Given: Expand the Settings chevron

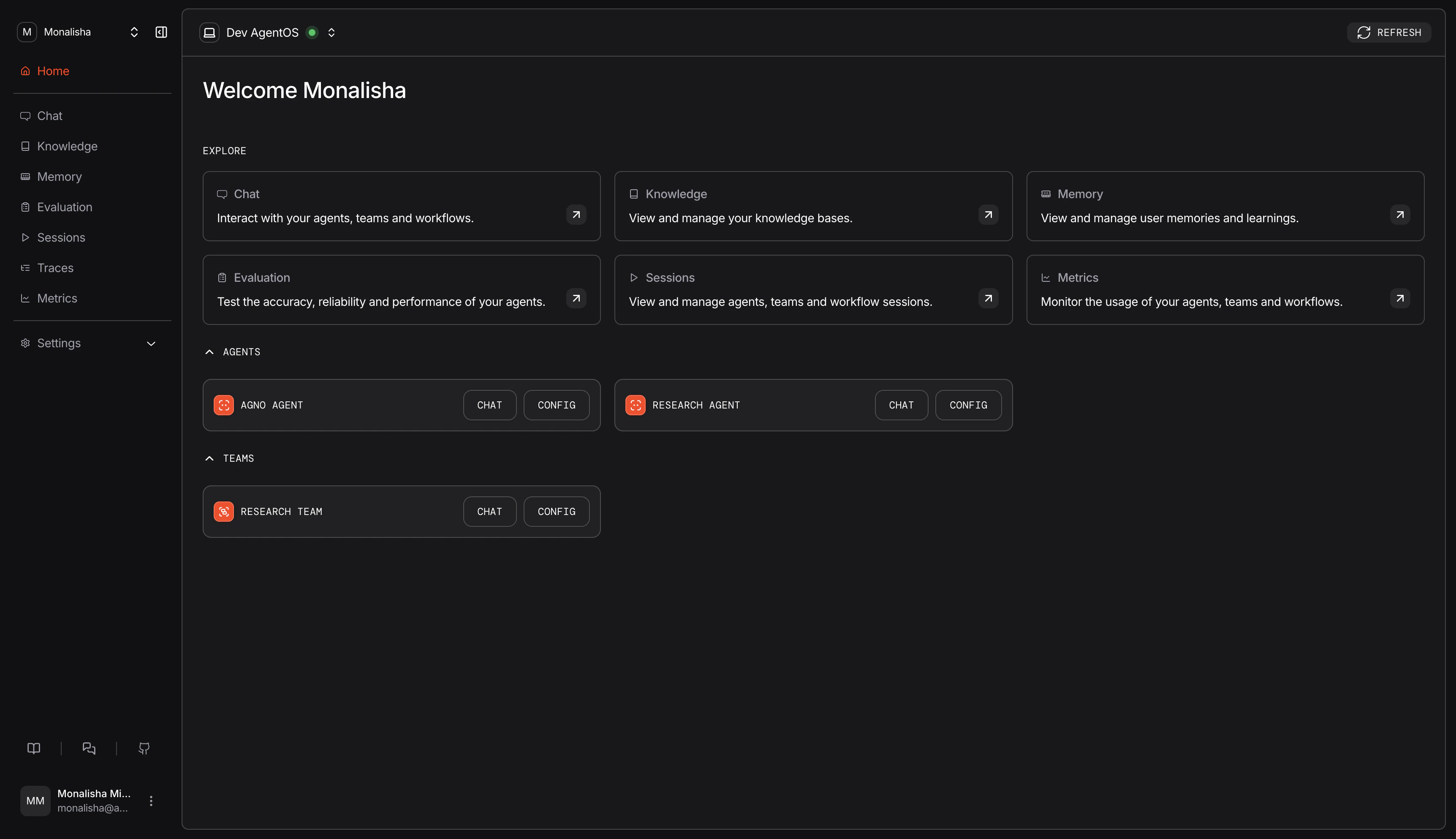Looking at the screenshot, I should 152,343.
